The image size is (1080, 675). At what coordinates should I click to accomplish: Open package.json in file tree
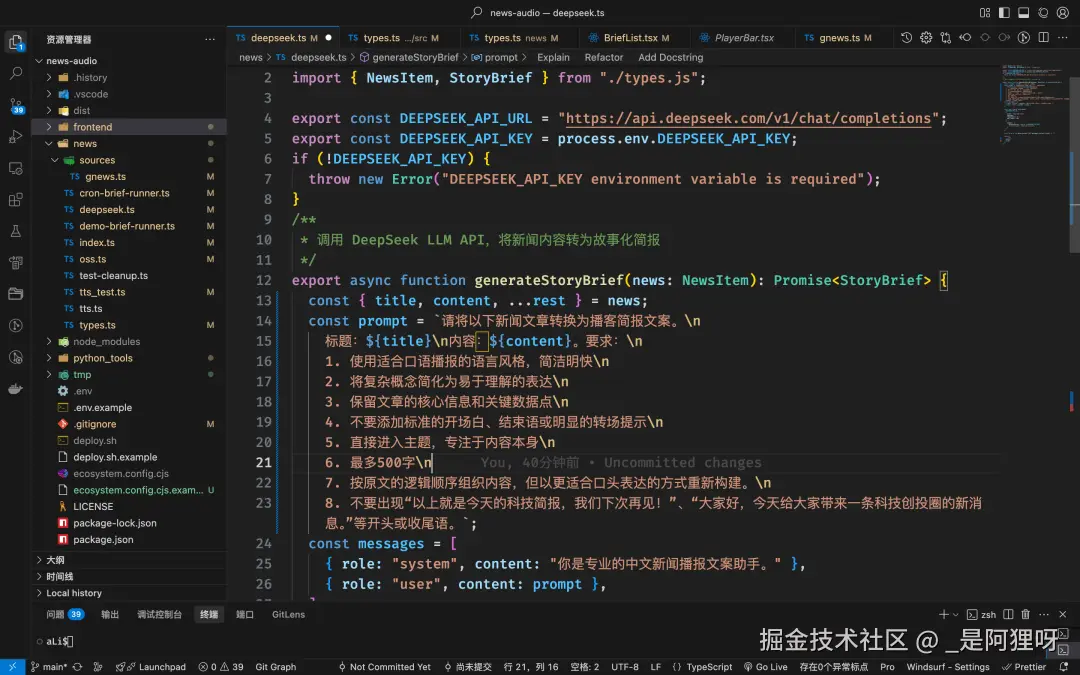tap(103, 539)
